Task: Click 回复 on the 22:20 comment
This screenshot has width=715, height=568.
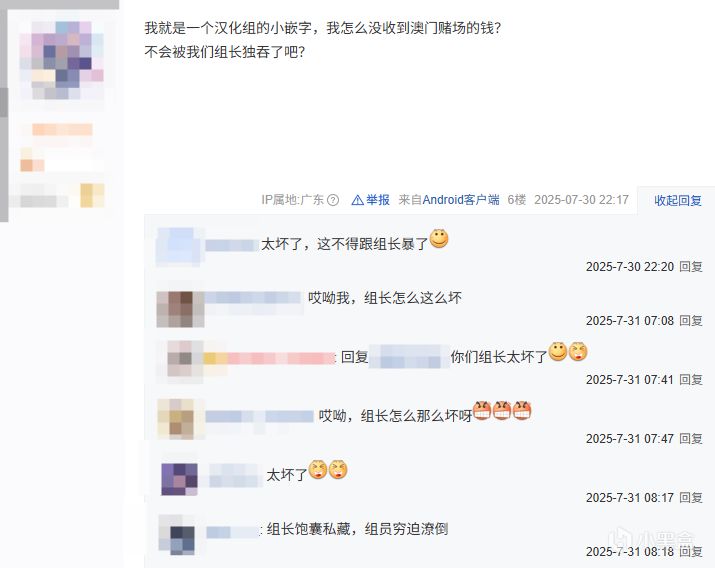Action: point(691,266)
